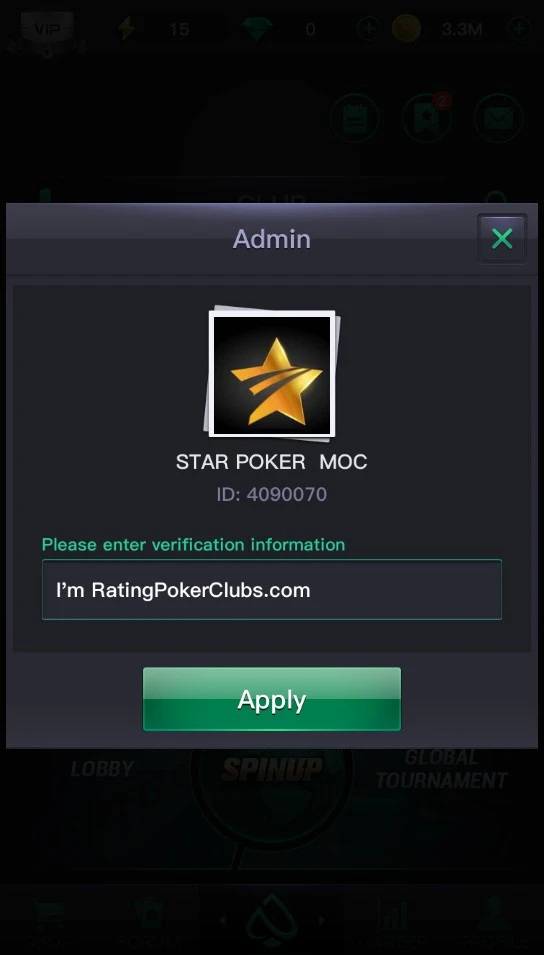The image size is (544, 955).
Task: Click the VIP badge icon
Action: click(x=47, y=29)
